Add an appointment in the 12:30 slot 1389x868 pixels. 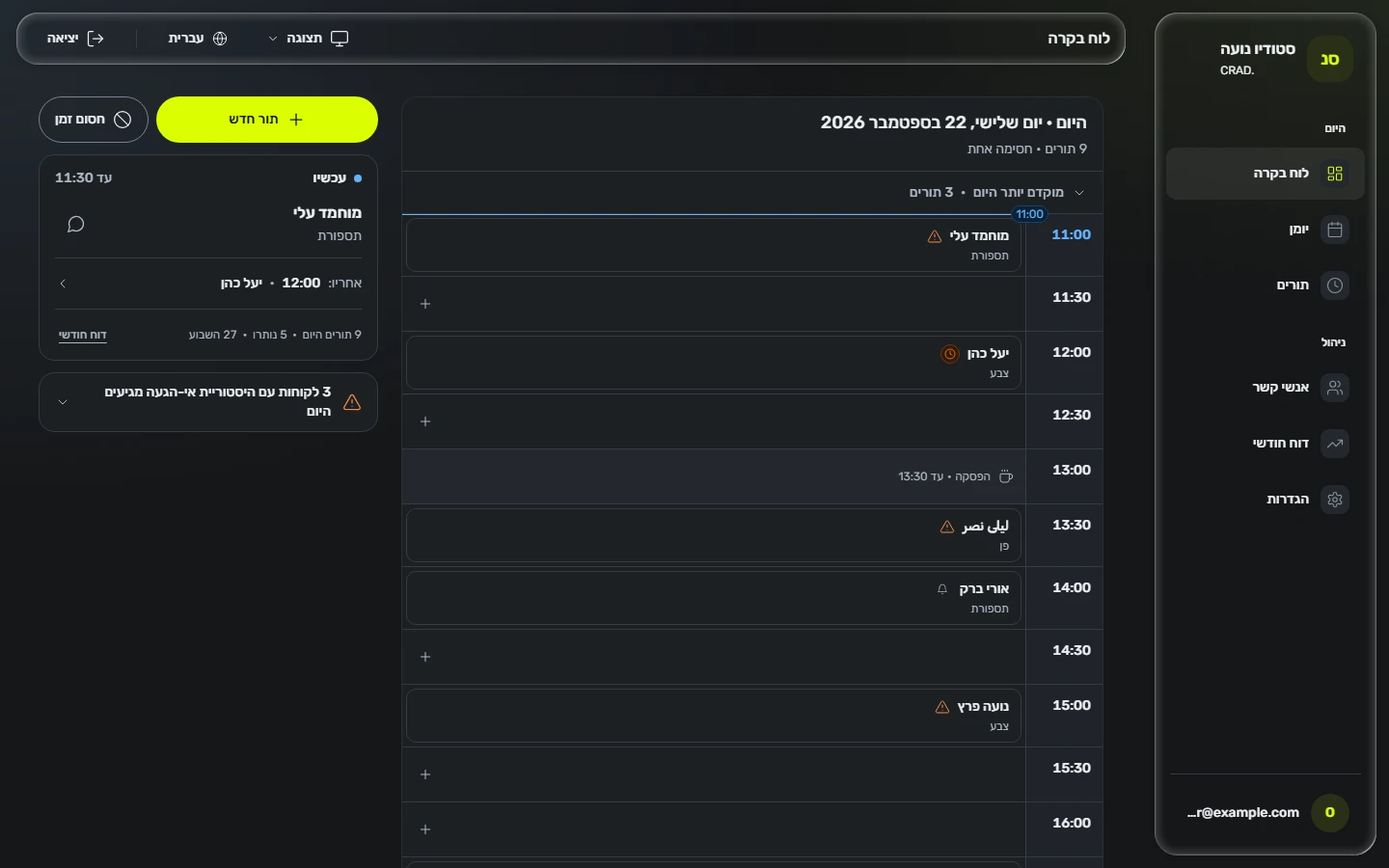tap(425, 421)
